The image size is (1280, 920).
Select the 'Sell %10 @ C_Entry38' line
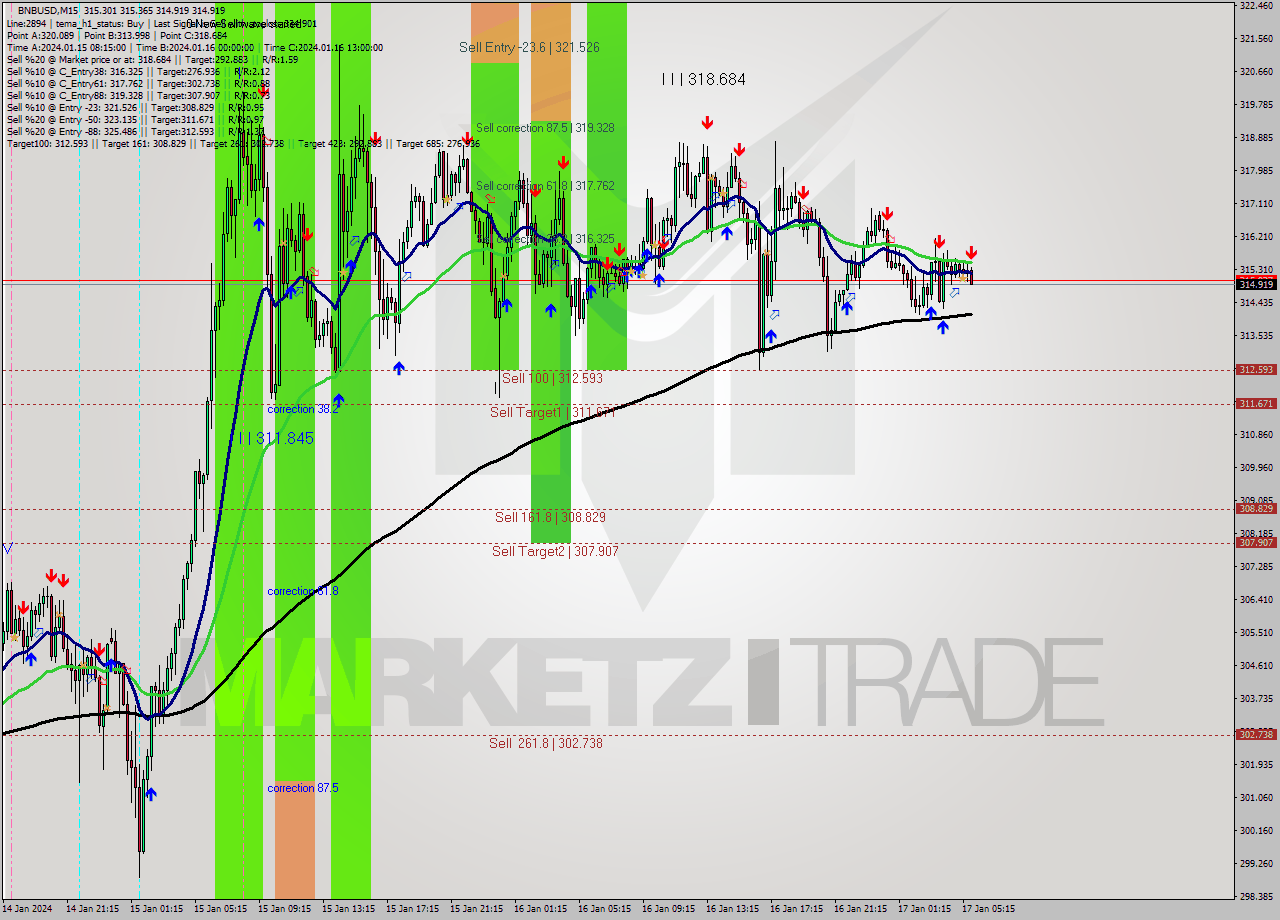pyautogui.click(x=138, y=71)
